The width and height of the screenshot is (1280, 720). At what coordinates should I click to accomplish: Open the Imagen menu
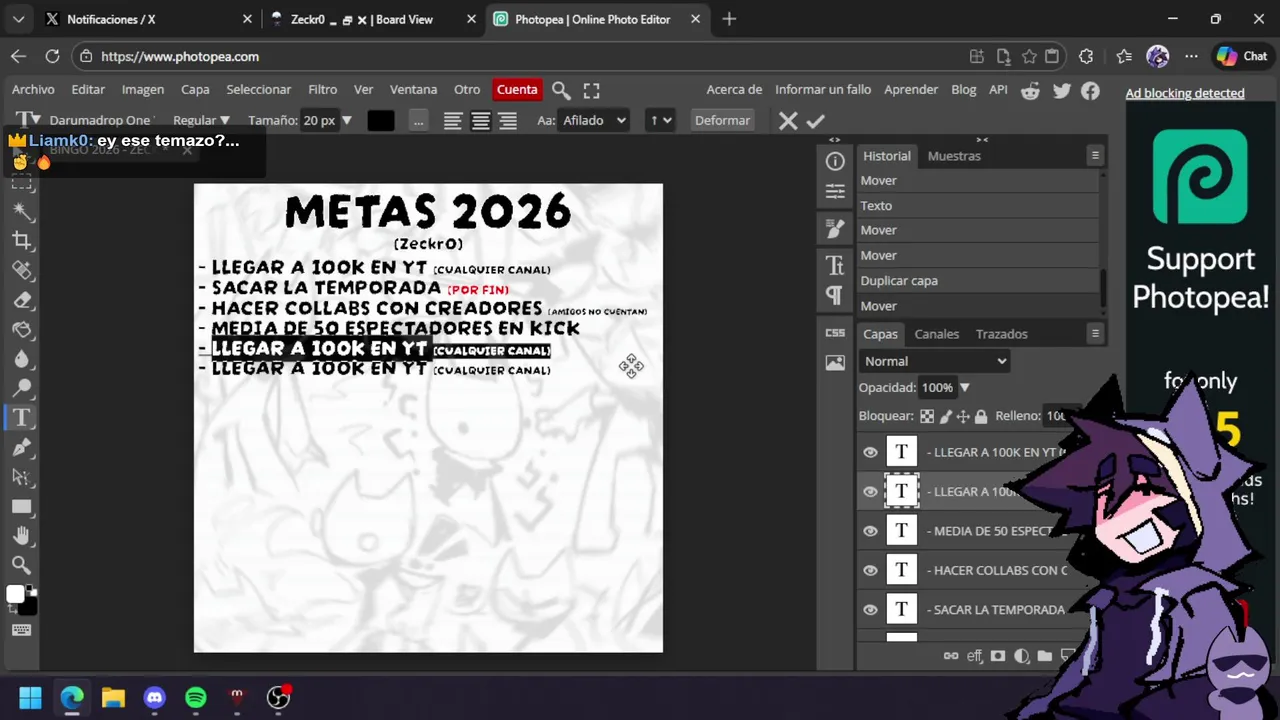[143, 90]
